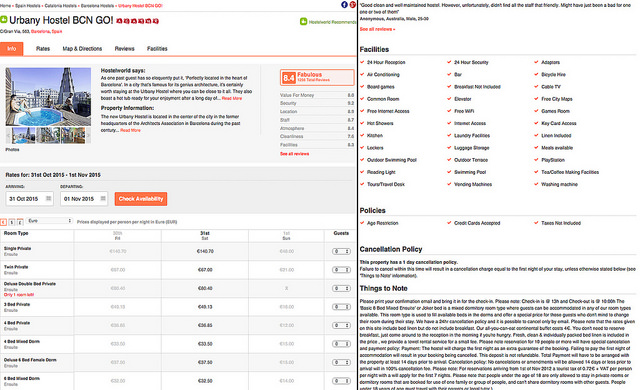Click the Departing date field showing 01 Nov 2015
Screen dimensions: 640x390
coord(84,199)
